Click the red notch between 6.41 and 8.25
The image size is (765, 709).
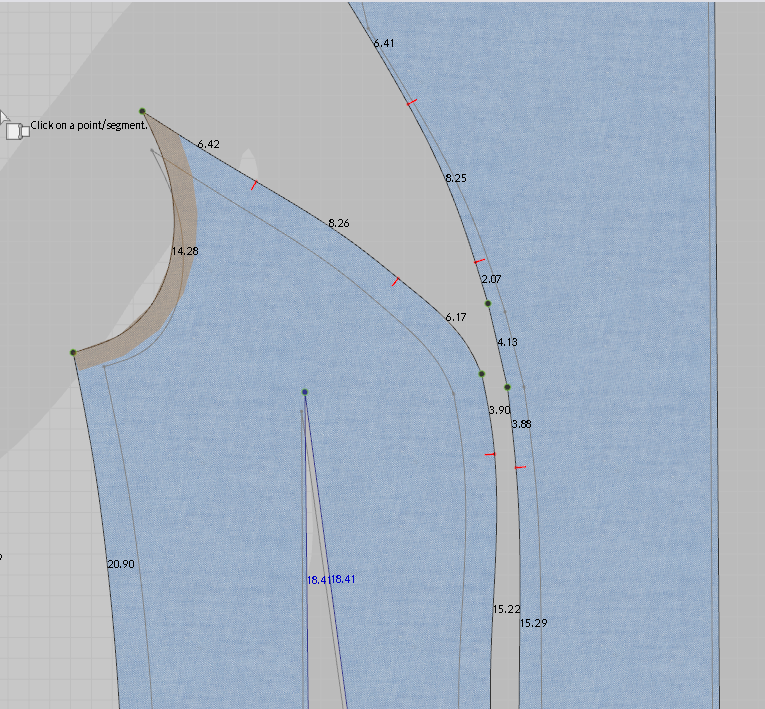click(412, 102)
